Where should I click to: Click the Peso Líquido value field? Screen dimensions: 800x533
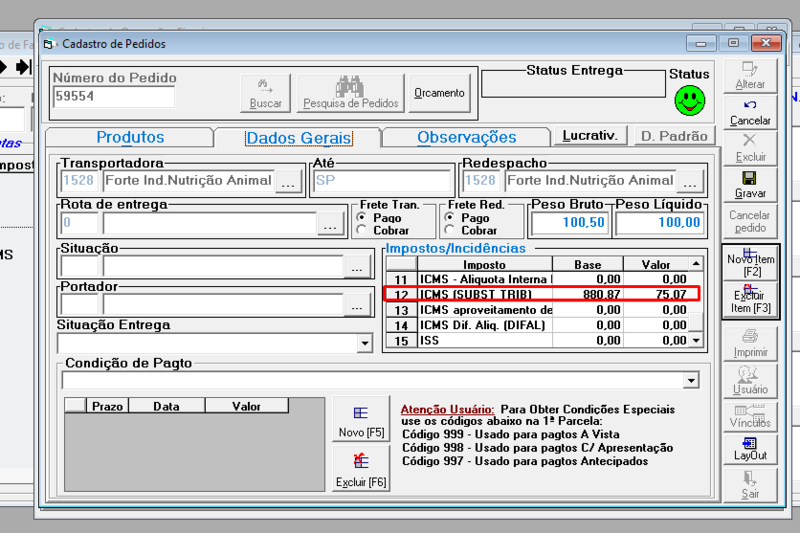659,222
